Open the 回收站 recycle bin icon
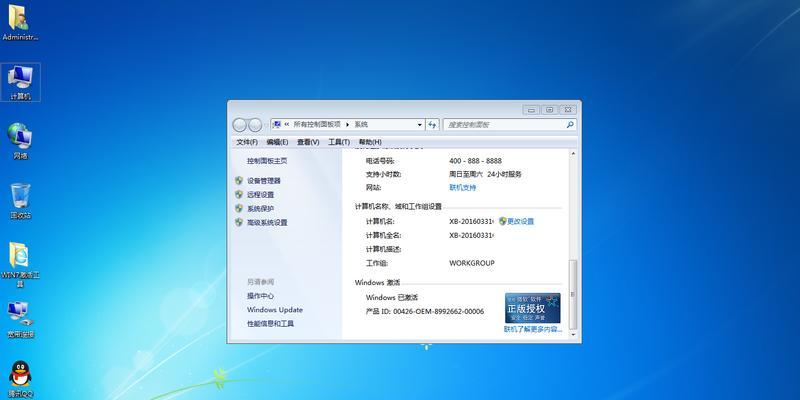 [20, 201]
